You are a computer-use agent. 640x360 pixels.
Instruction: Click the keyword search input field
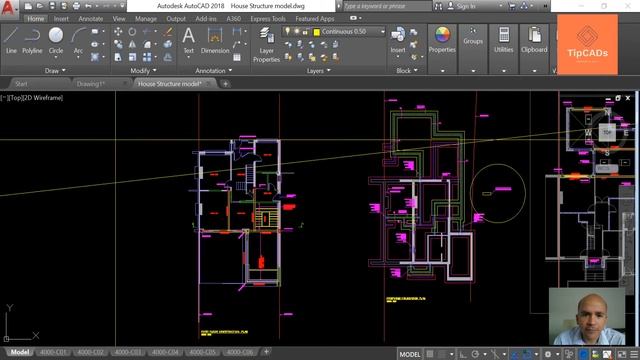[x=387, y=6]
